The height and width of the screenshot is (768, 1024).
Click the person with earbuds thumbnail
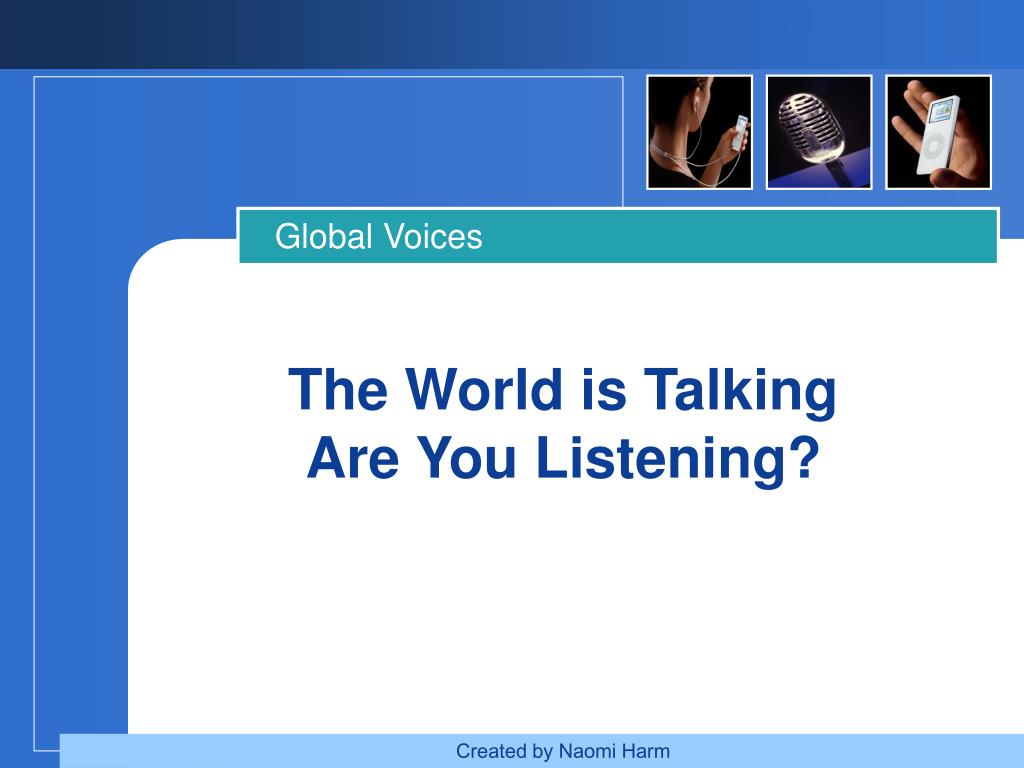point(699,133)
